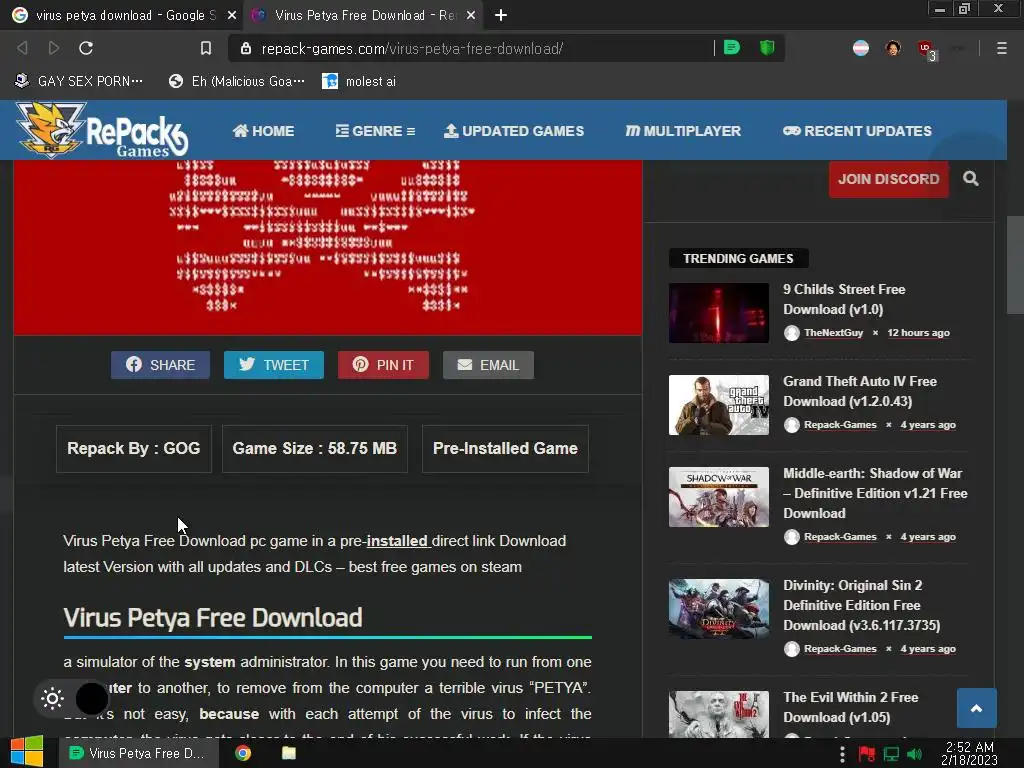Open the 'Eh (Malicious Goa...' bookmark

236,81
